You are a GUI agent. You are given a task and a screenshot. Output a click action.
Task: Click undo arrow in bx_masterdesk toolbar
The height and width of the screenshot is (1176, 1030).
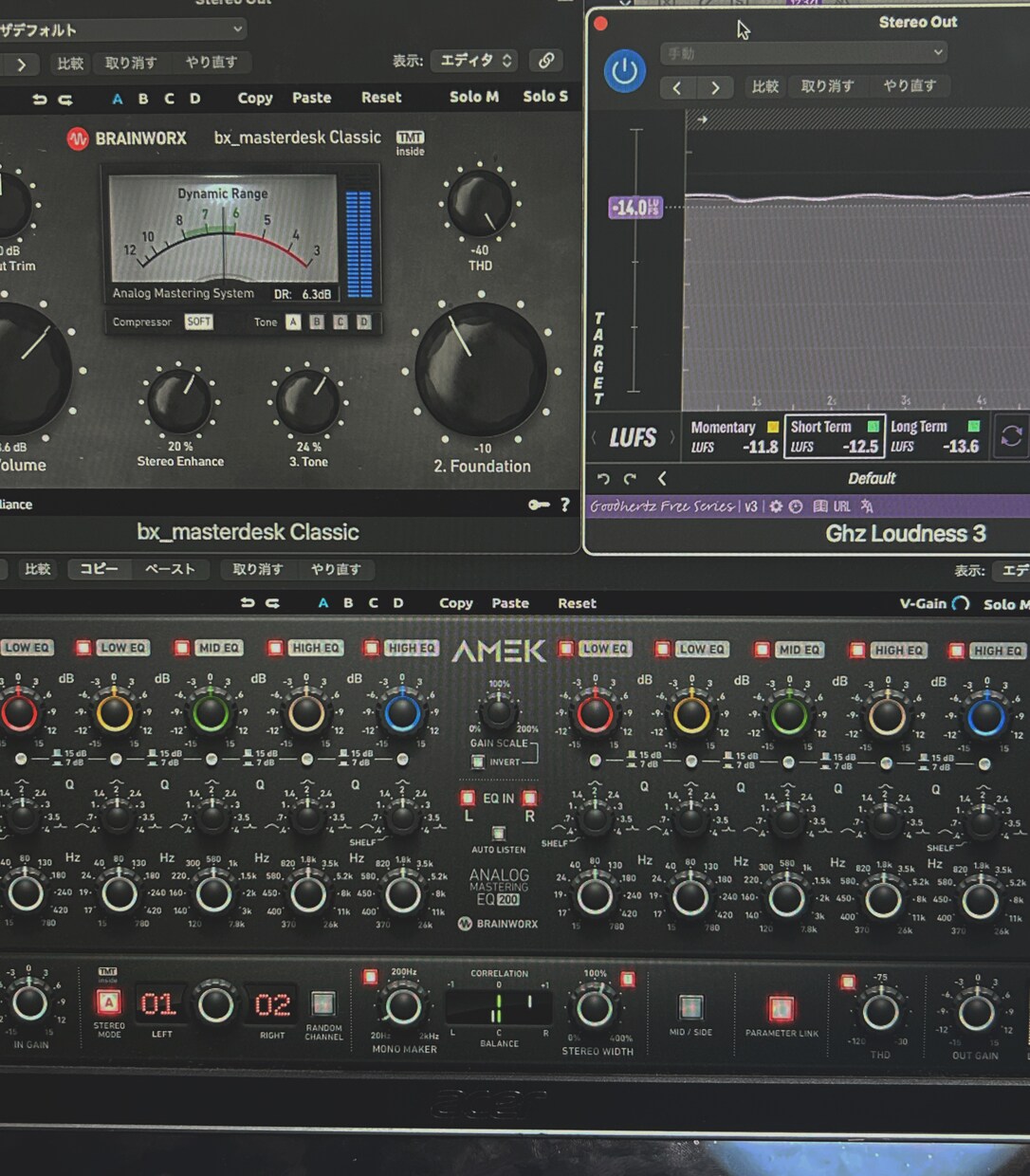[40, 99]
